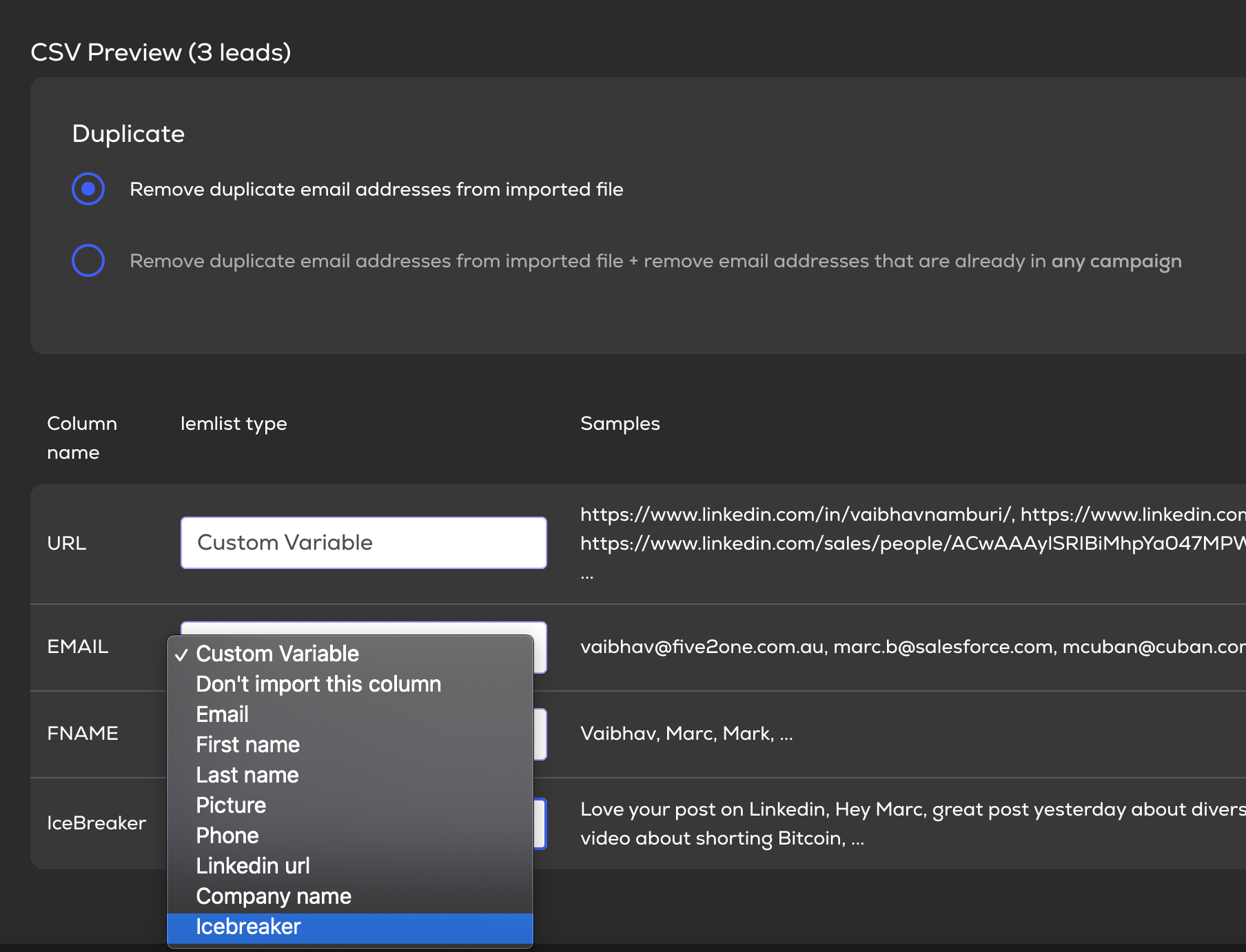
Task: Select the highlighted 'Icebreaker' option
Action: click(248, 927)
